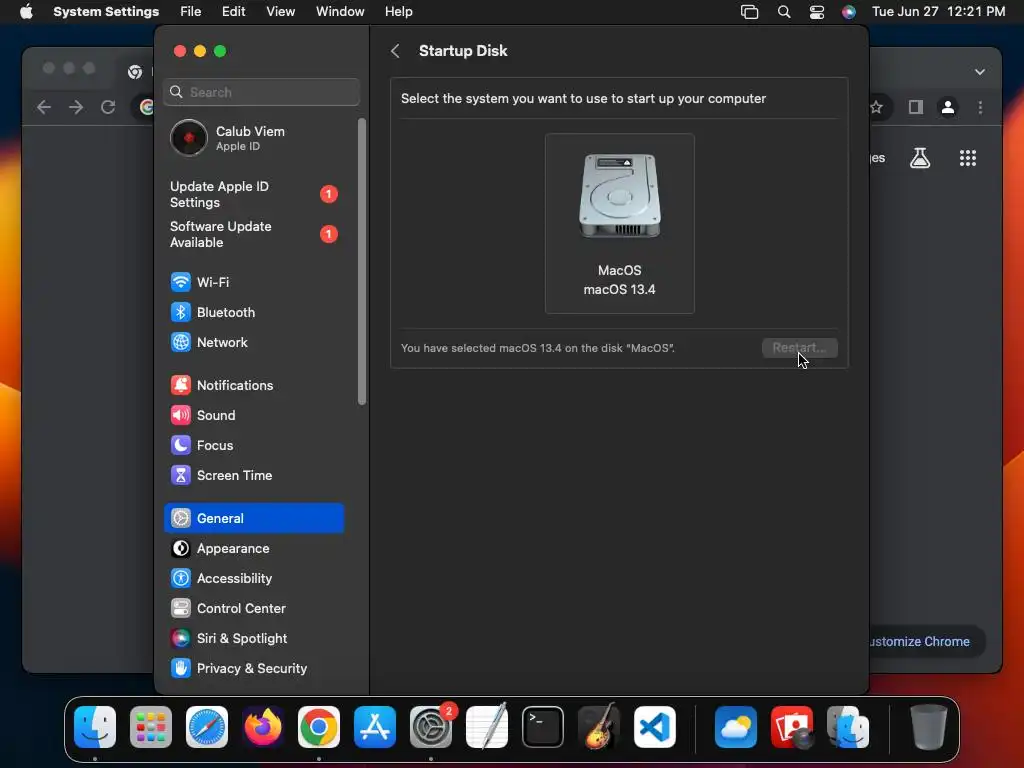This screenshot has width=1024, height=768.
Task: Open Network settings in sidebar
Action: point(253,342)
